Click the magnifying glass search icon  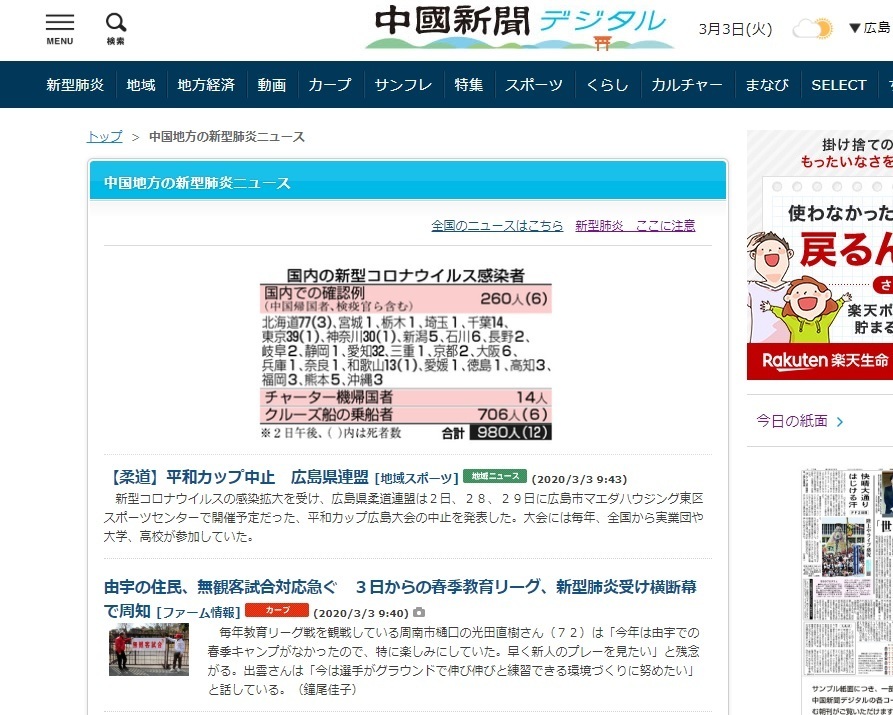116,28
